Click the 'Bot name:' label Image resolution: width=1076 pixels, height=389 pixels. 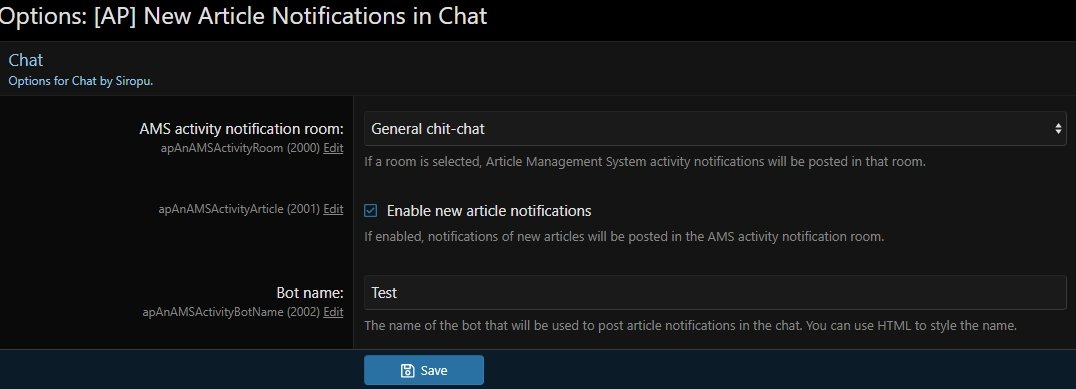point(309,292)
